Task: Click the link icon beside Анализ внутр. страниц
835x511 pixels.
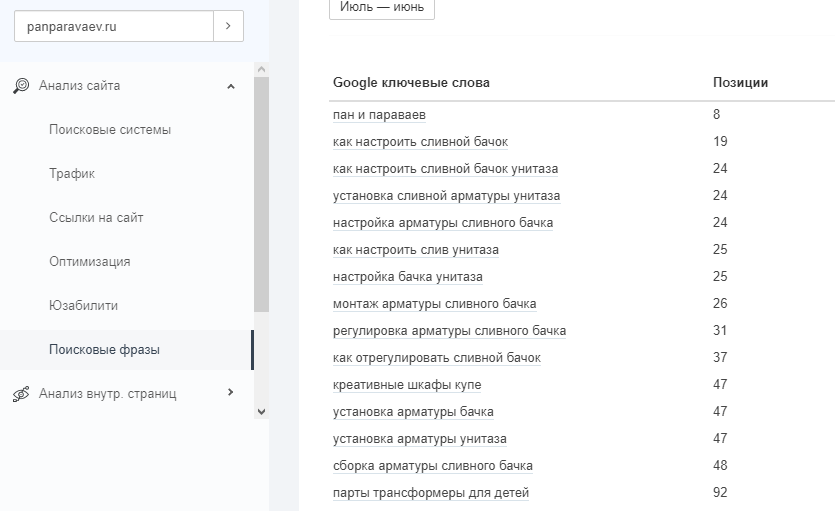Action: coord(21,394)
